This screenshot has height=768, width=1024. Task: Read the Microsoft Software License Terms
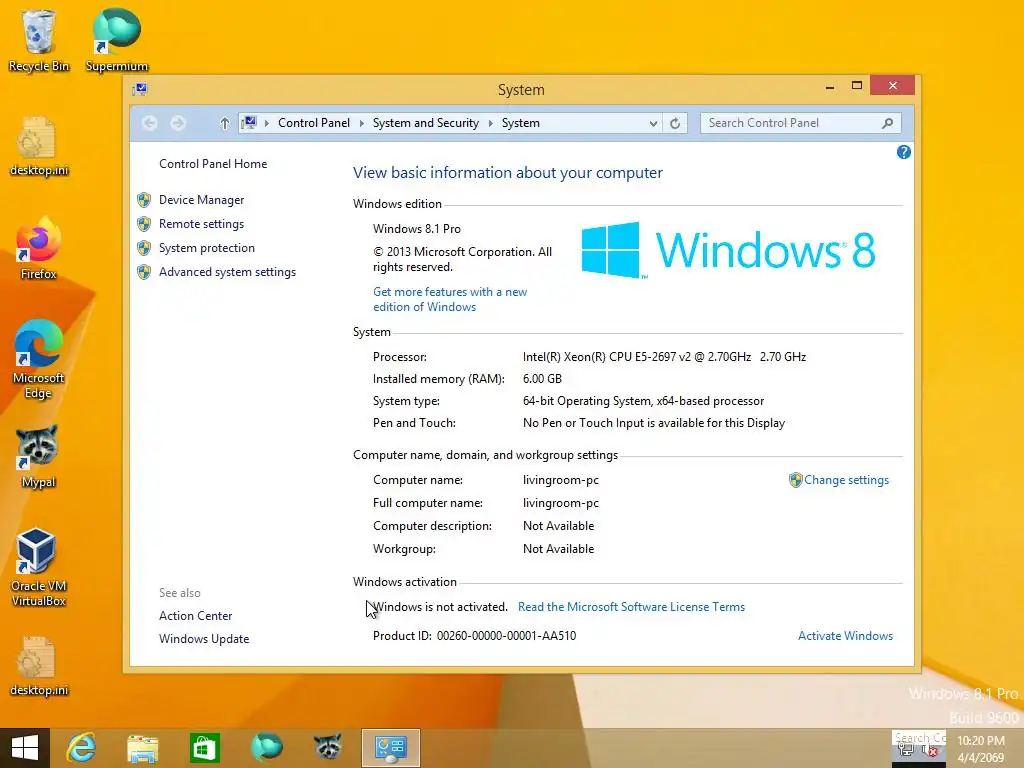631,607
